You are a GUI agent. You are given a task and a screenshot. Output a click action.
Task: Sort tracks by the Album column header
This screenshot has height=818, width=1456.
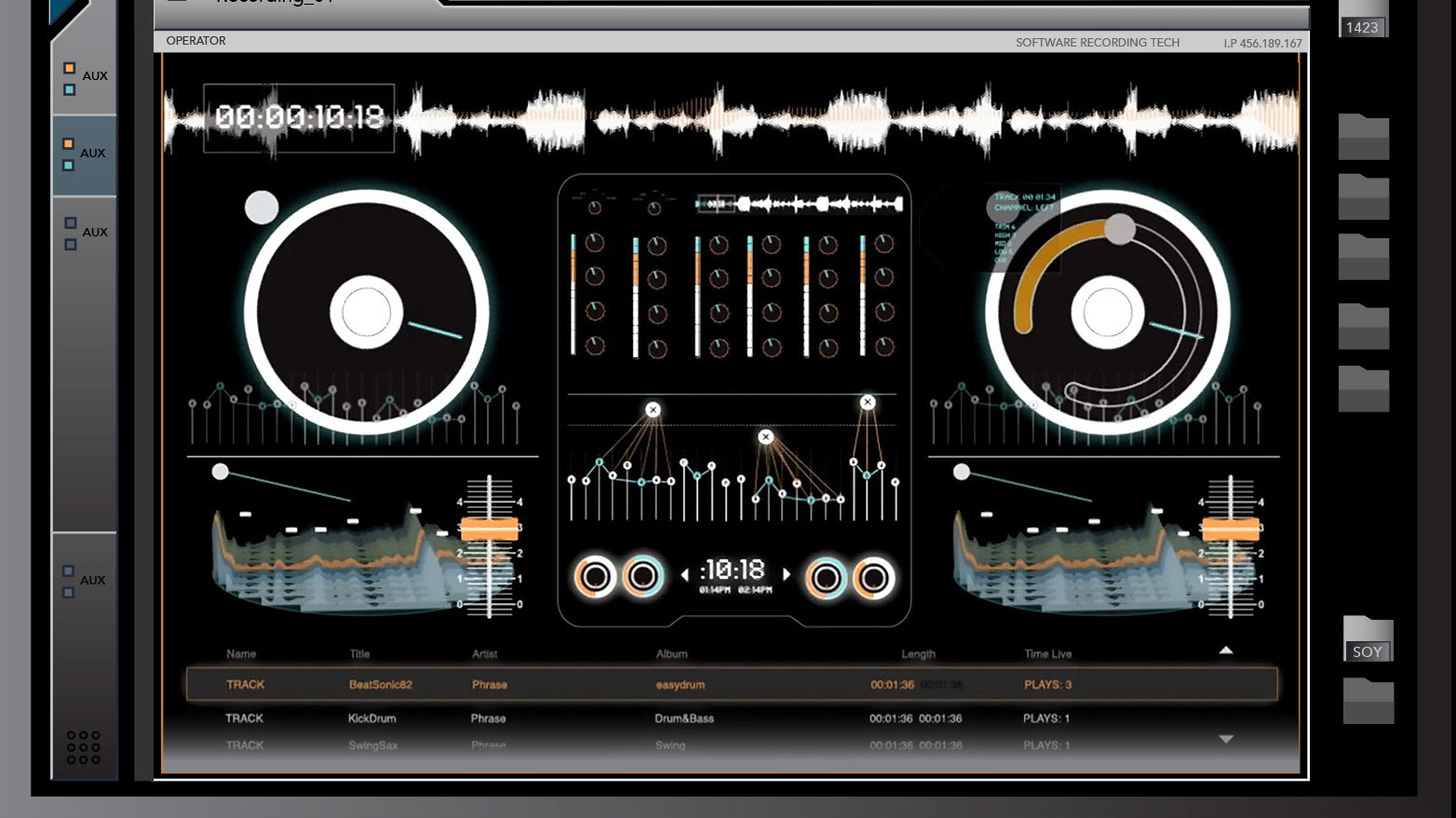671,654
